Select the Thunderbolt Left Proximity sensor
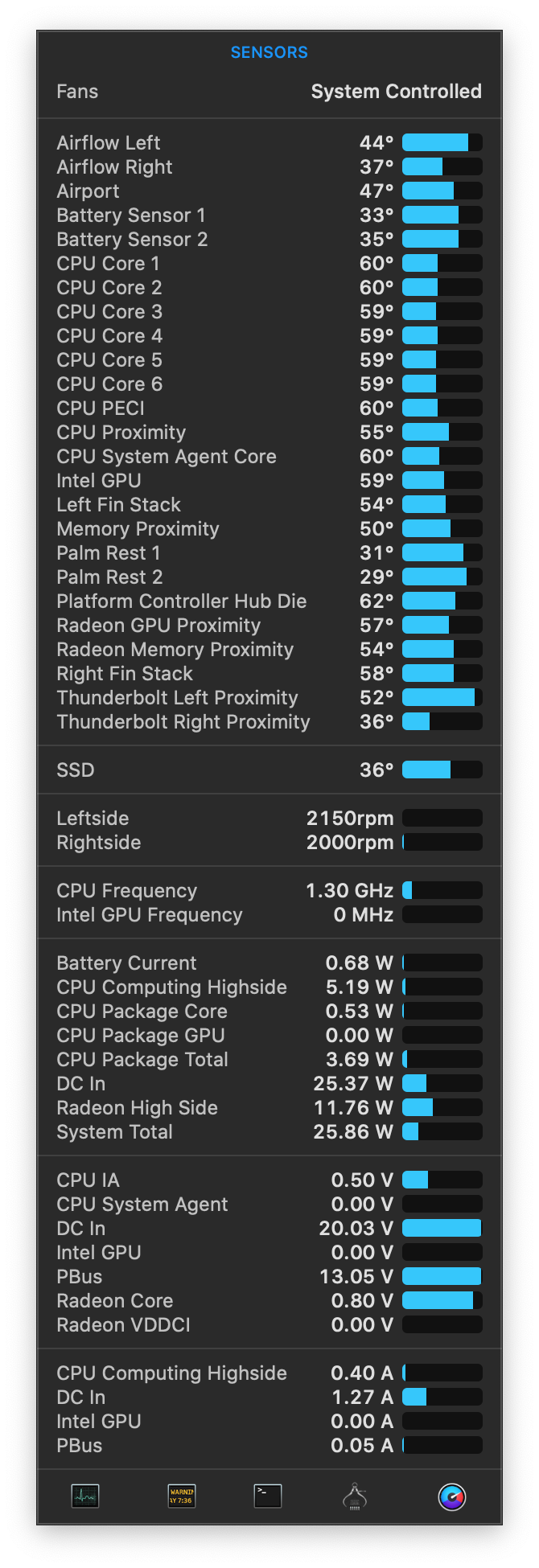Image resolution: width=539 pixels, height=1568 pixels. coord(269,697)
